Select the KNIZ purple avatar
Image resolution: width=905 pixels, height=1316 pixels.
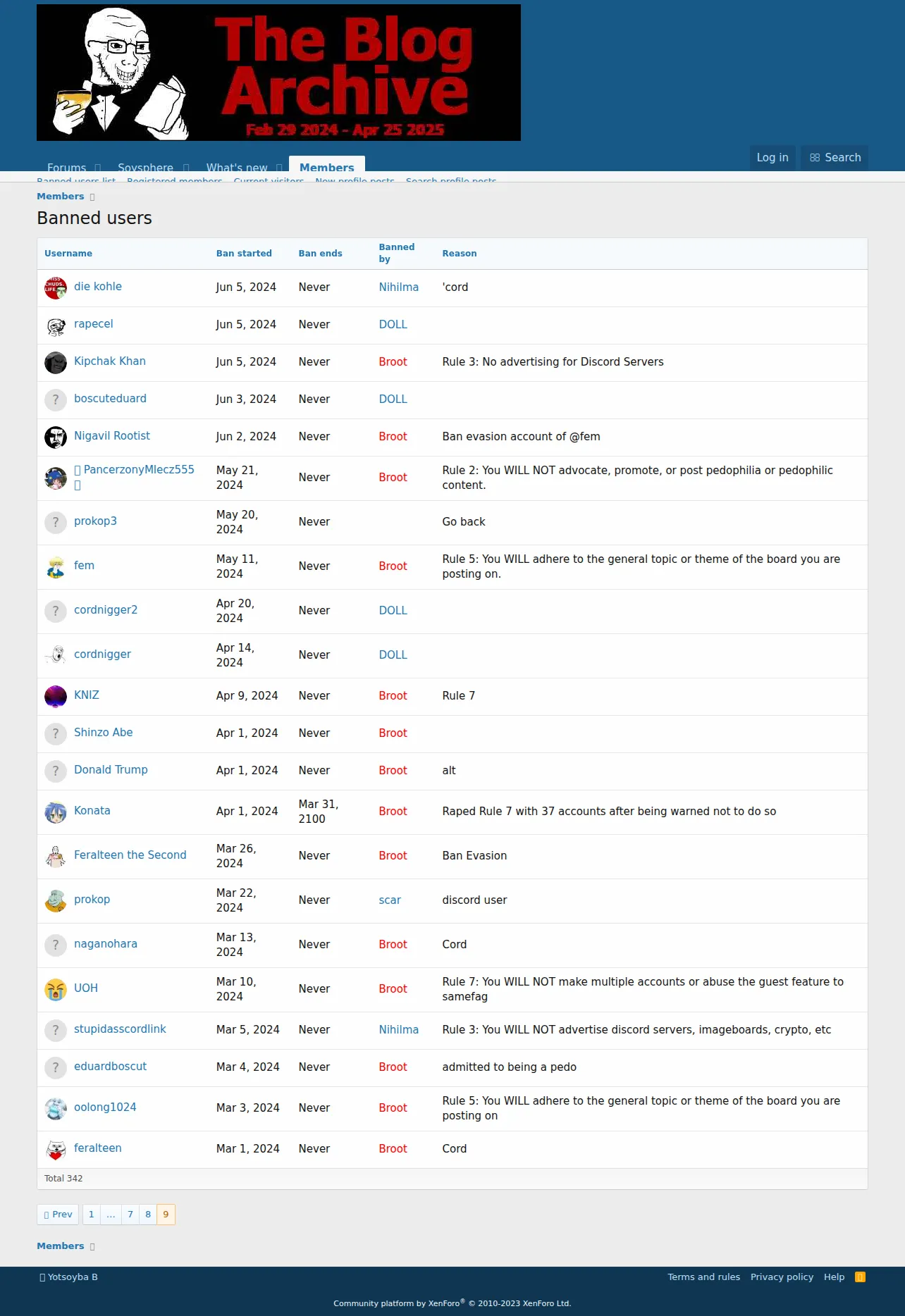pos(56,697)
